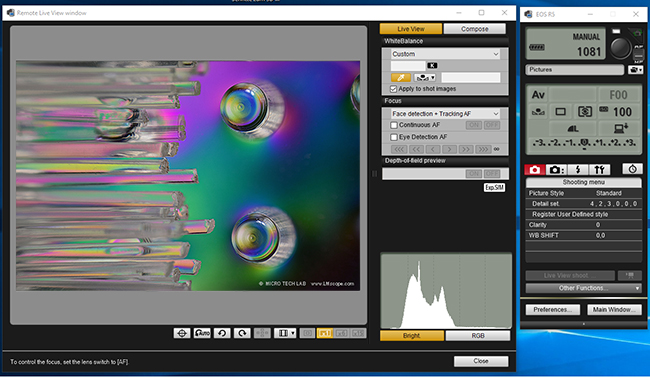Image resolution: width=650 pixels, height=378 pixels.
Task: Toggle the Kelvin K color temperature button
Action: (x=432, y=65)
